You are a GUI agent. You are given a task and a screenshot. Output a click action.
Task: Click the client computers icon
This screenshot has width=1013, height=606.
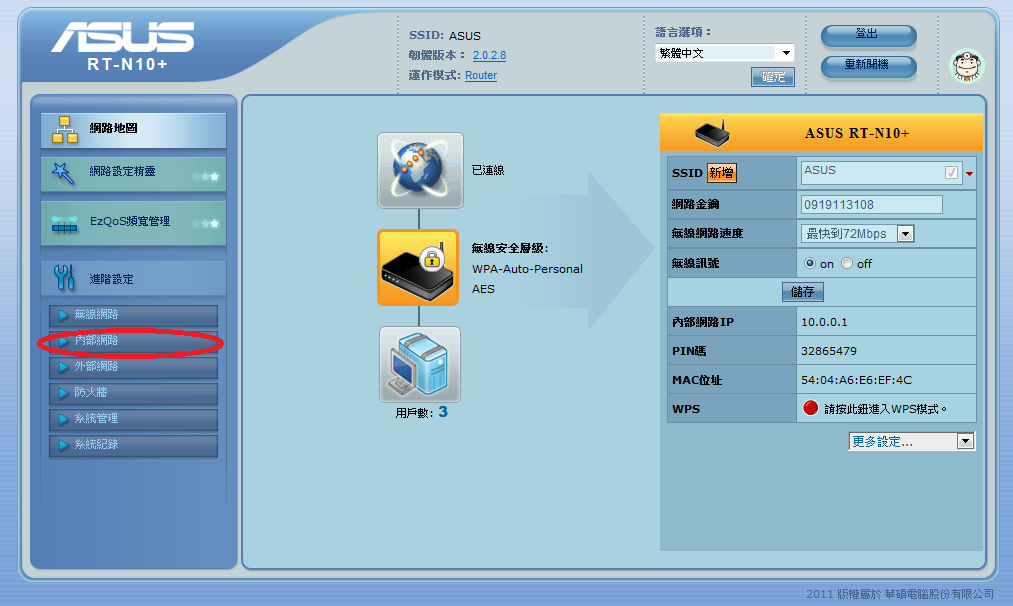pyautogui.click(x=420, y=364)
